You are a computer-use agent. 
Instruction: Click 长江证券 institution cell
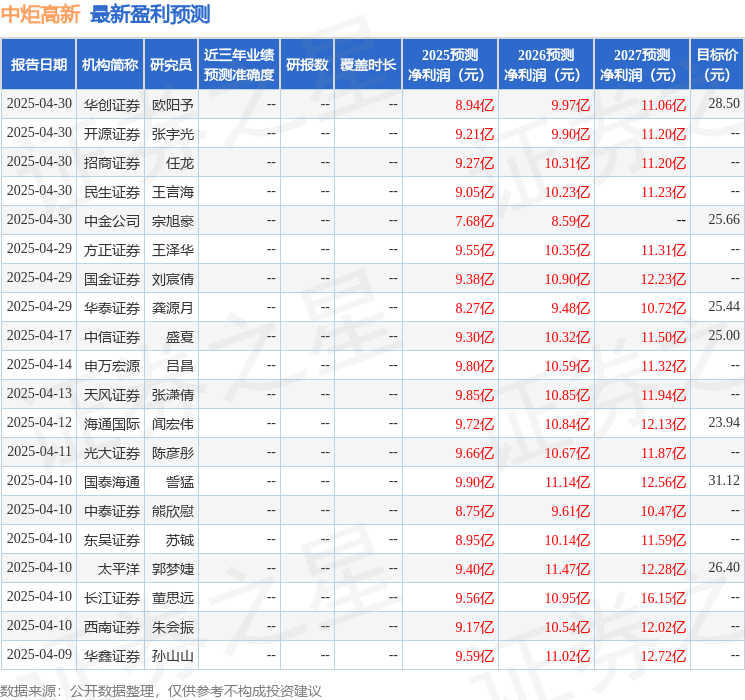pos(112,598)
